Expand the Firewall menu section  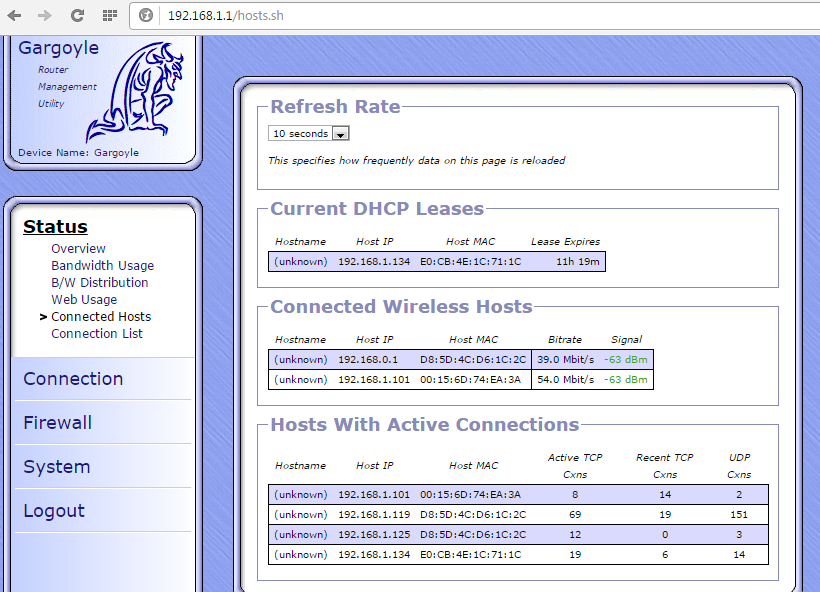point(57,423)
